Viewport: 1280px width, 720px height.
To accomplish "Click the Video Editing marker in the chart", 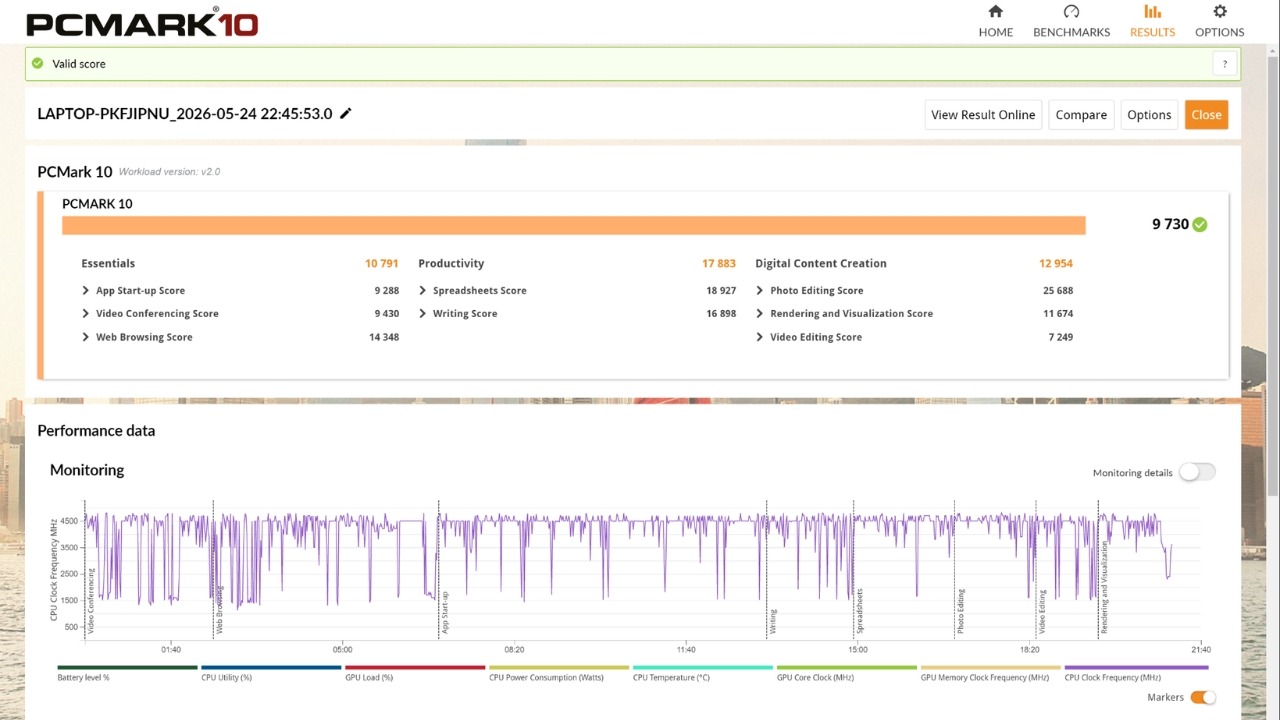I will click(1042, 611).
